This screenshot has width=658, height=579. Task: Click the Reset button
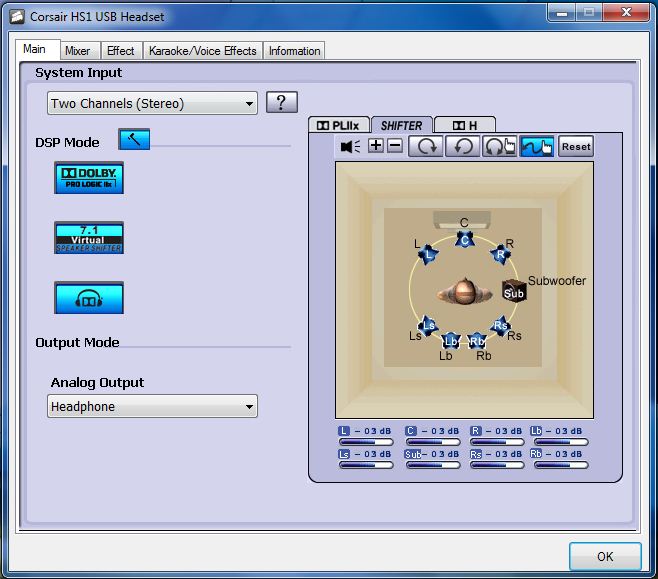click(x=576, y=146)
